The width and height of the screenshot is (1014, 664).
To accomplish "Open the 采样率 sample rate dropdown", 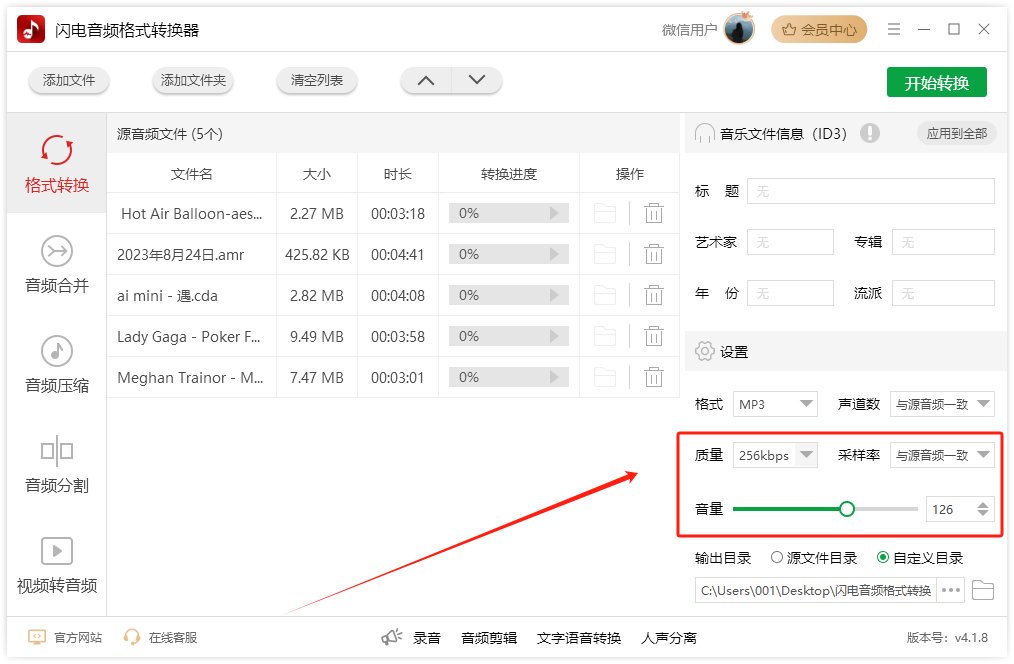I will click(941, 455).
